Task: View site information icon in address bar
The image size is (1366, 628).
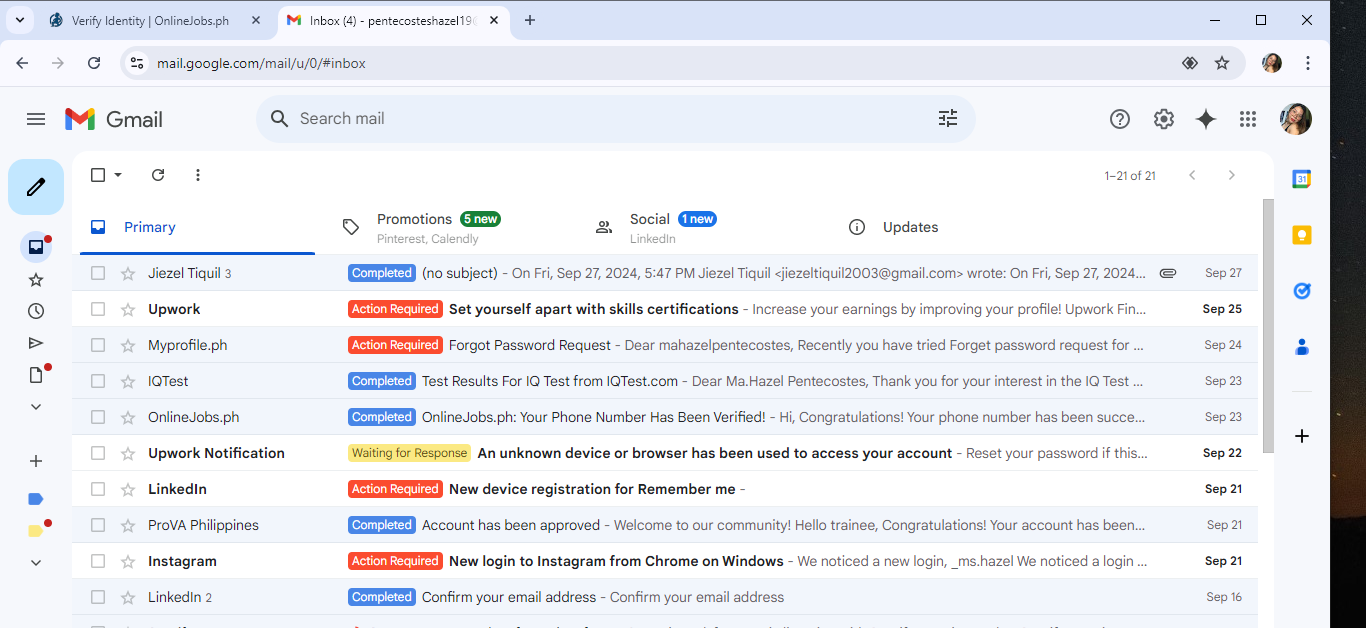Action: (x=137, y=63)
